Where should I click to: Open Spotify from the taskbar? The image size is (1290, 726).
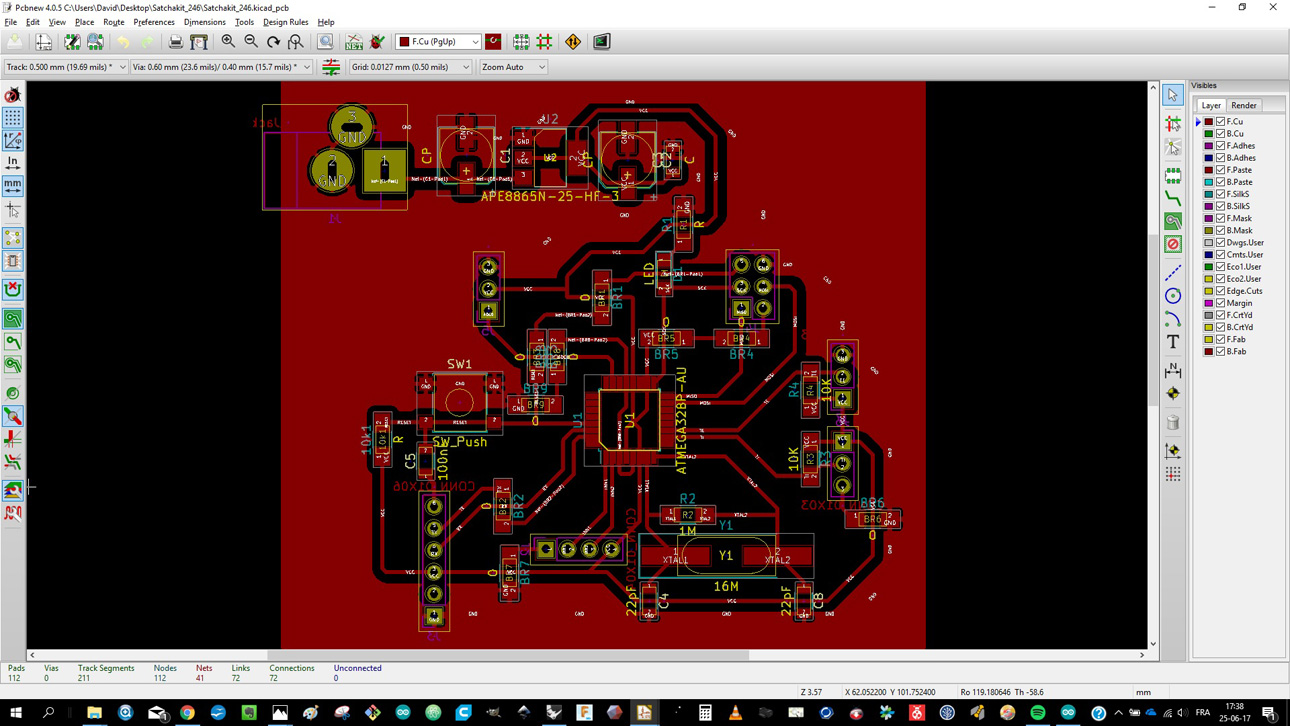(1038, 713)
